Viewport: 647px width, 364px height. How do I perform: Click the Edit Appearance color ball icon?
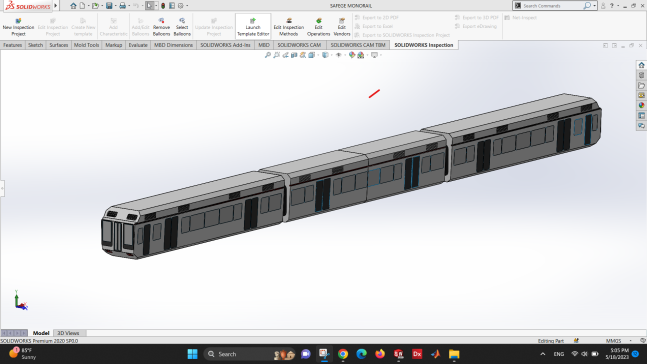tap(352, 55)
